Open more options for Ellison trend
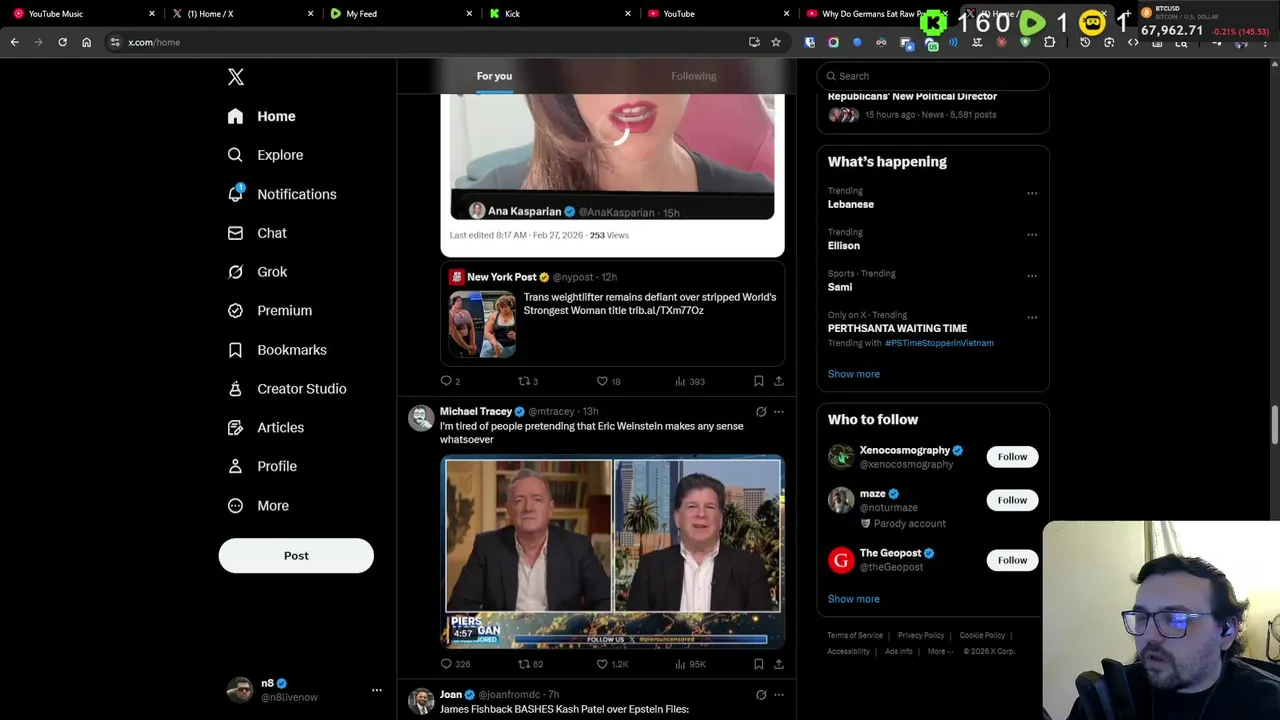Image resolution: width=1280 pixels, height=720 pixels. coord(1032,235)
